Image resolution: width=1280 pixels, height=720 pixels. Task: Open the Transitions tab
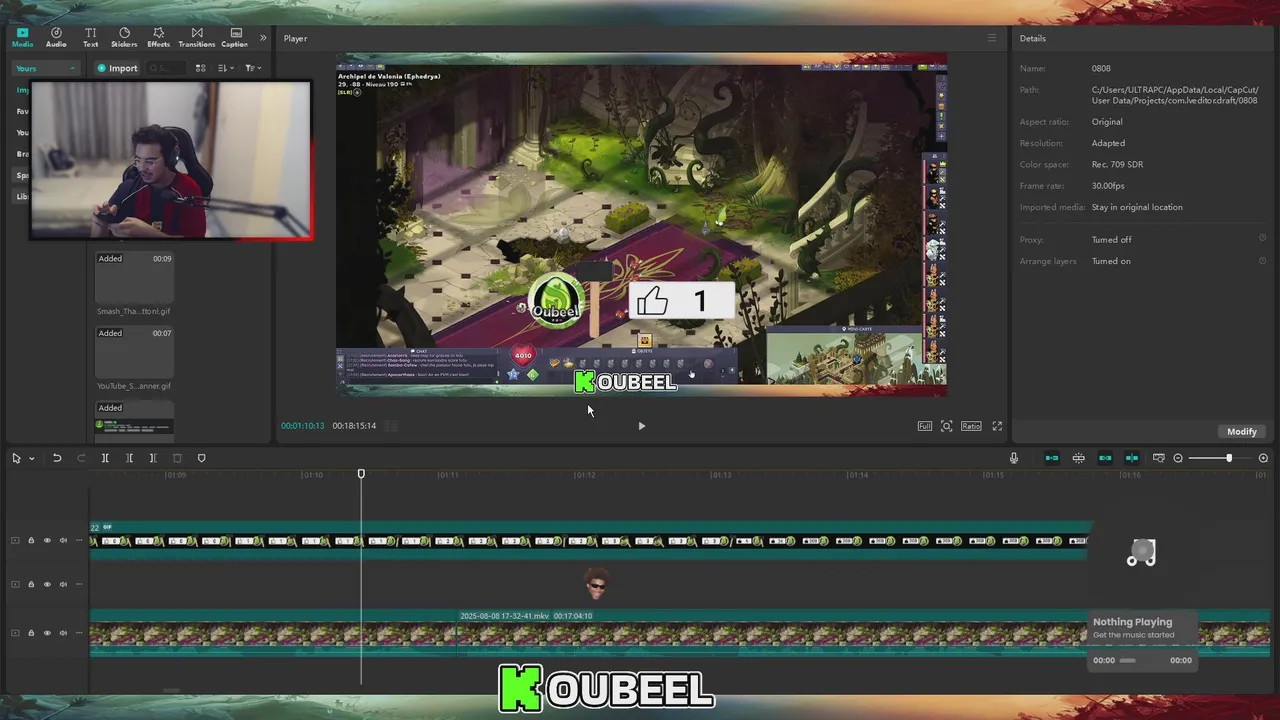point(196,37)
